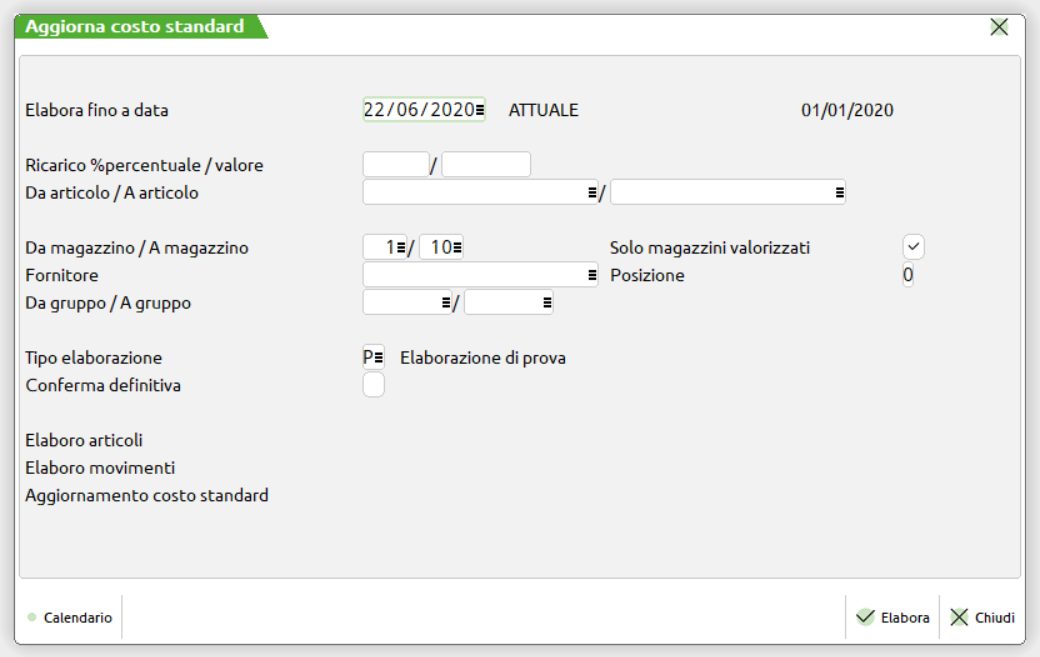Click the Aggiorna costo standard title tab
The image size is (1040, 657).
coord(135,27)
